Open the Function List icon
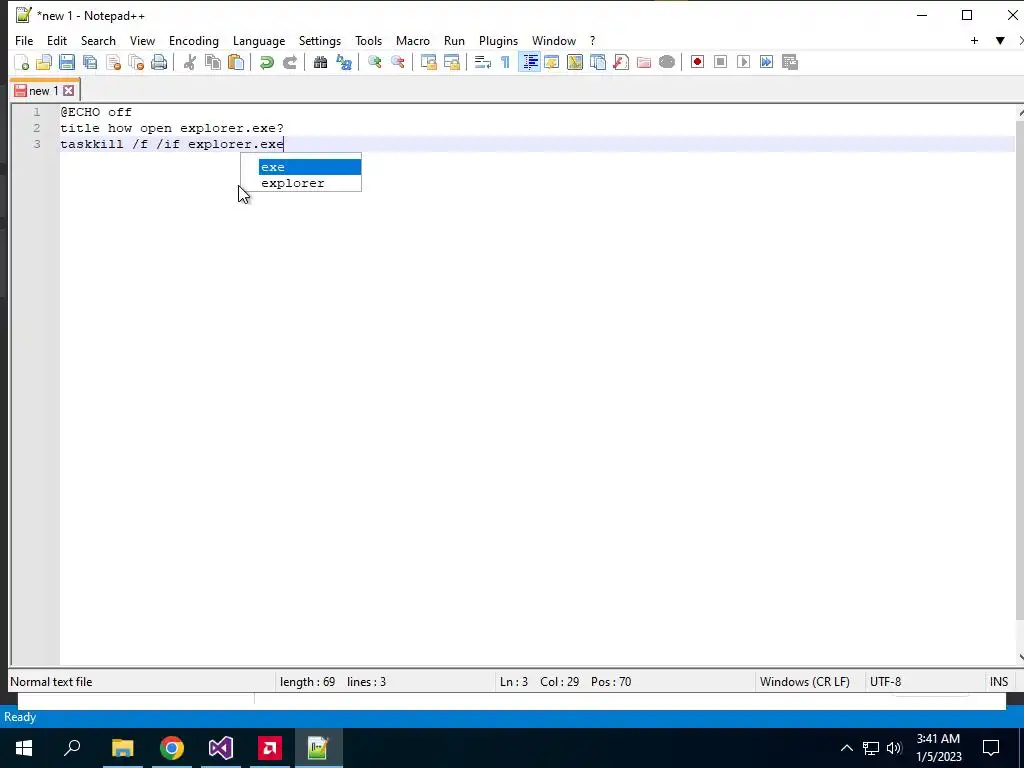Image resolution: width=1024 pixels, height=768 pixels. tap(620, 62)
